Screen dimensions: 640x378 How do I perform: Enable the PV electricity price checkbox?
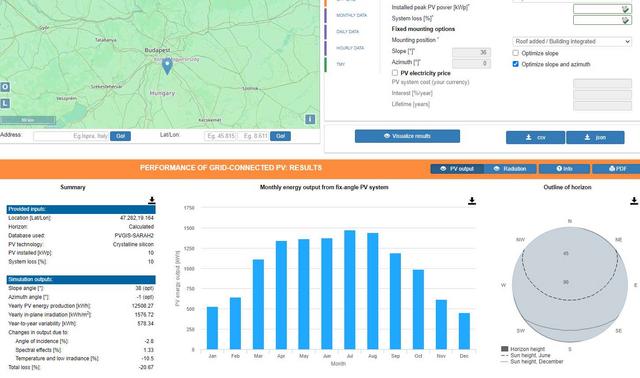click(395, 73)
